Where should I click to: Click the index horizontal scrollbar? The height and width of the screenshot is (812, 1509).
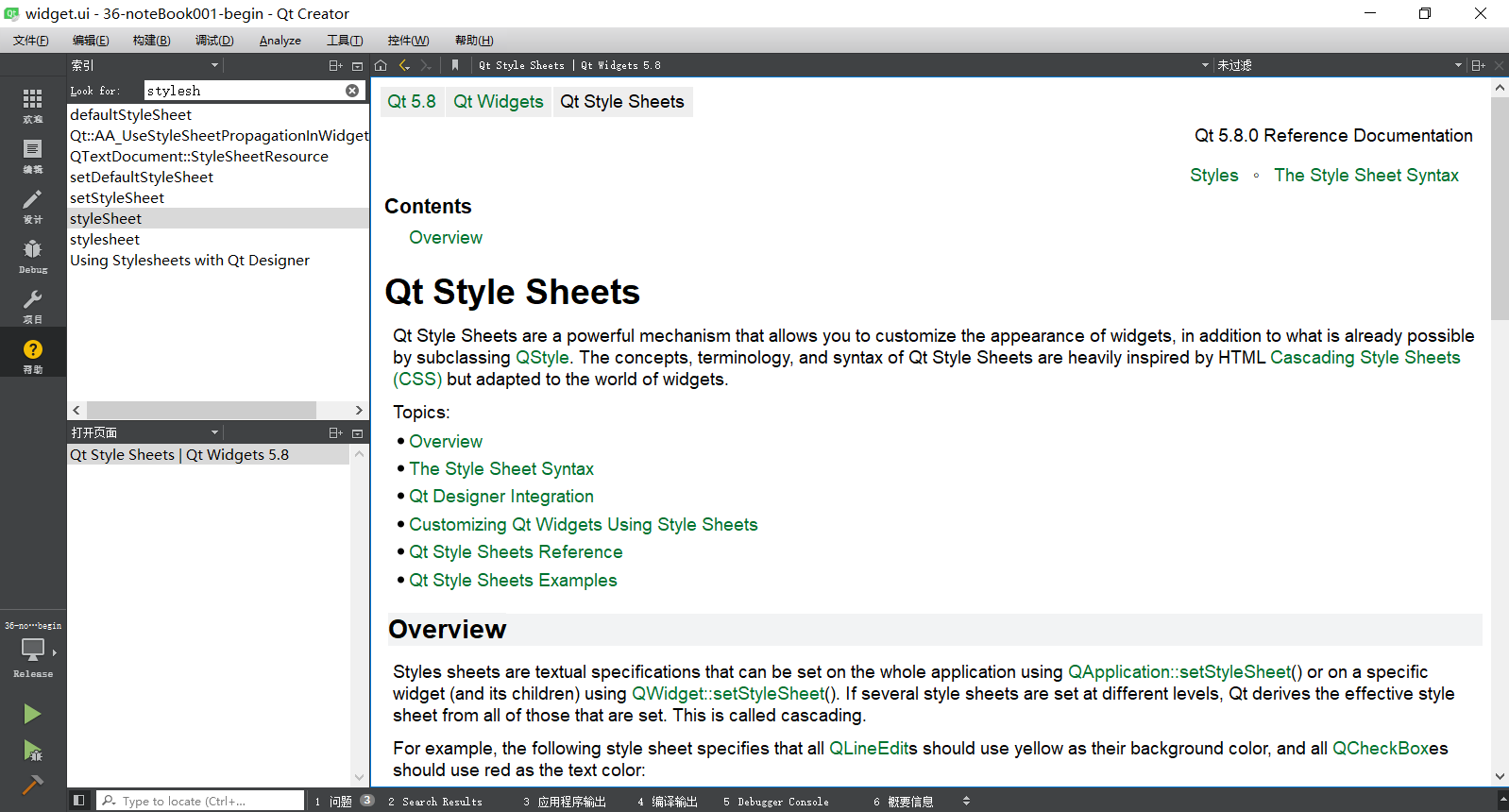[201, 411]
